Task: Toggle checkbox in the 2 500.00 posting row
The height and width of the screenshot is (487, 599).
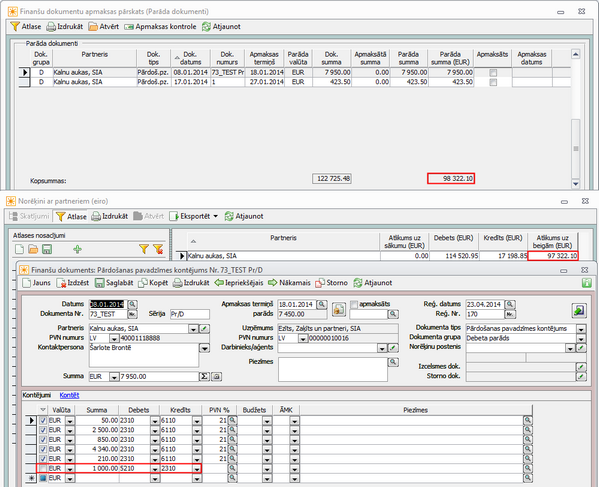Action: pos(43,430)
